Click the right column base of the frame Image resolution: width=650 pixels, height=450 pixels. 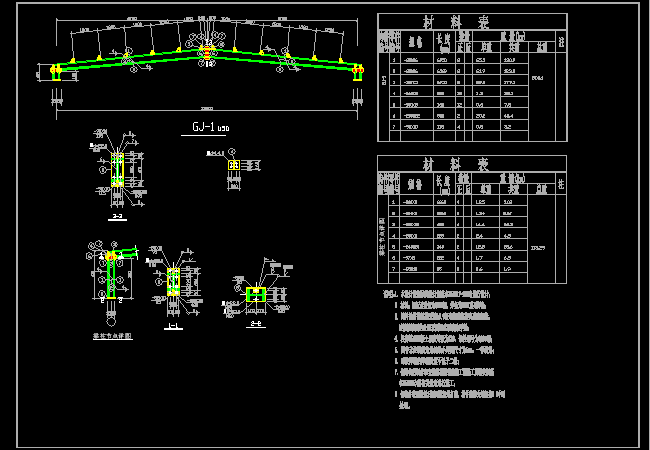pyautogui.click(x=357, y=70)
